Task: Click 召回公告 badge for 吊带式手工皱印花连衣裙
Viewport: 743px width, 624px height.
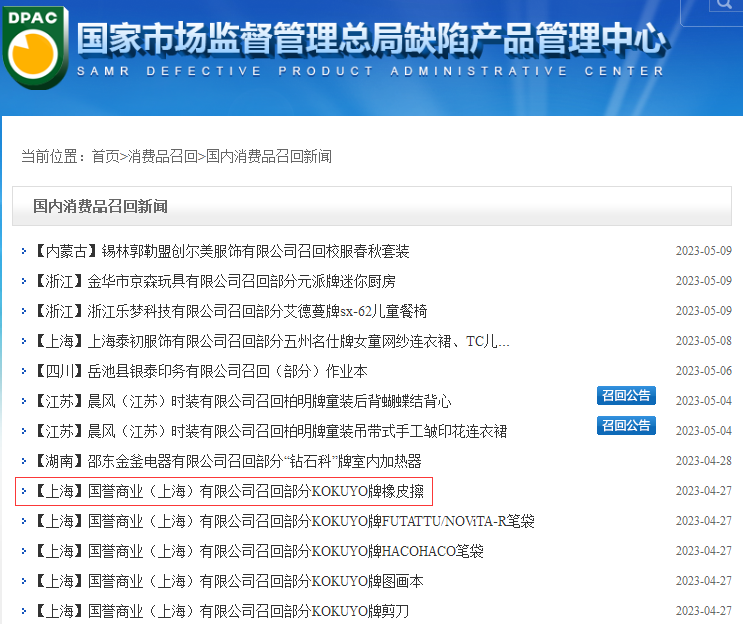Action: click(626, 425)
